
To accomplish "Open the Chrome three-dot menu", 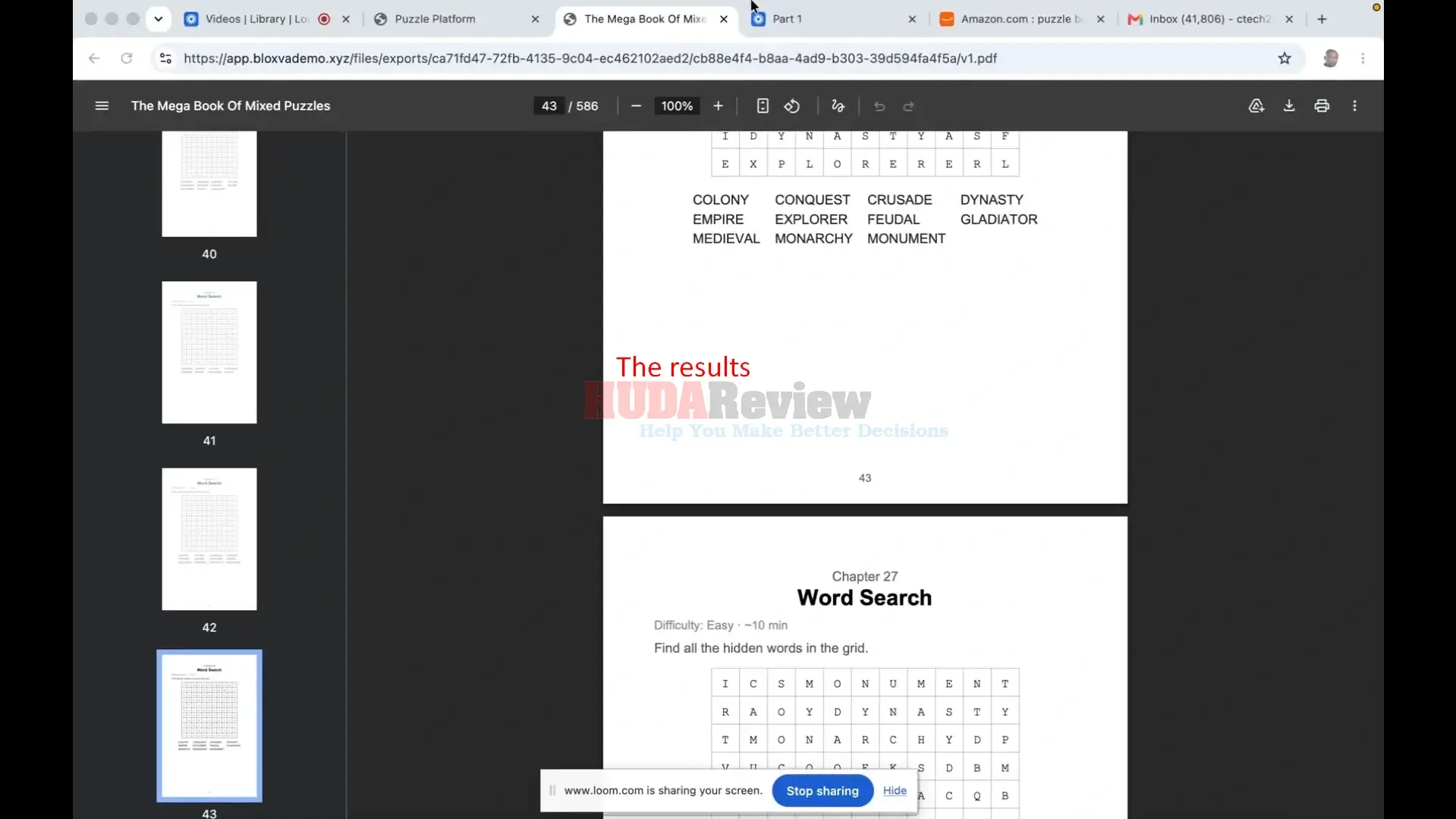I will [1363, 58].
